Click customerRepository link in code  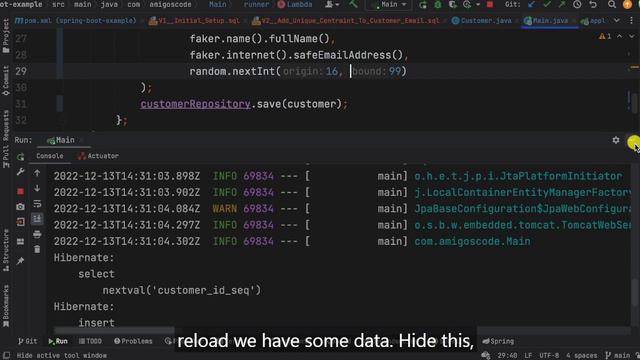tap(195, 104)
